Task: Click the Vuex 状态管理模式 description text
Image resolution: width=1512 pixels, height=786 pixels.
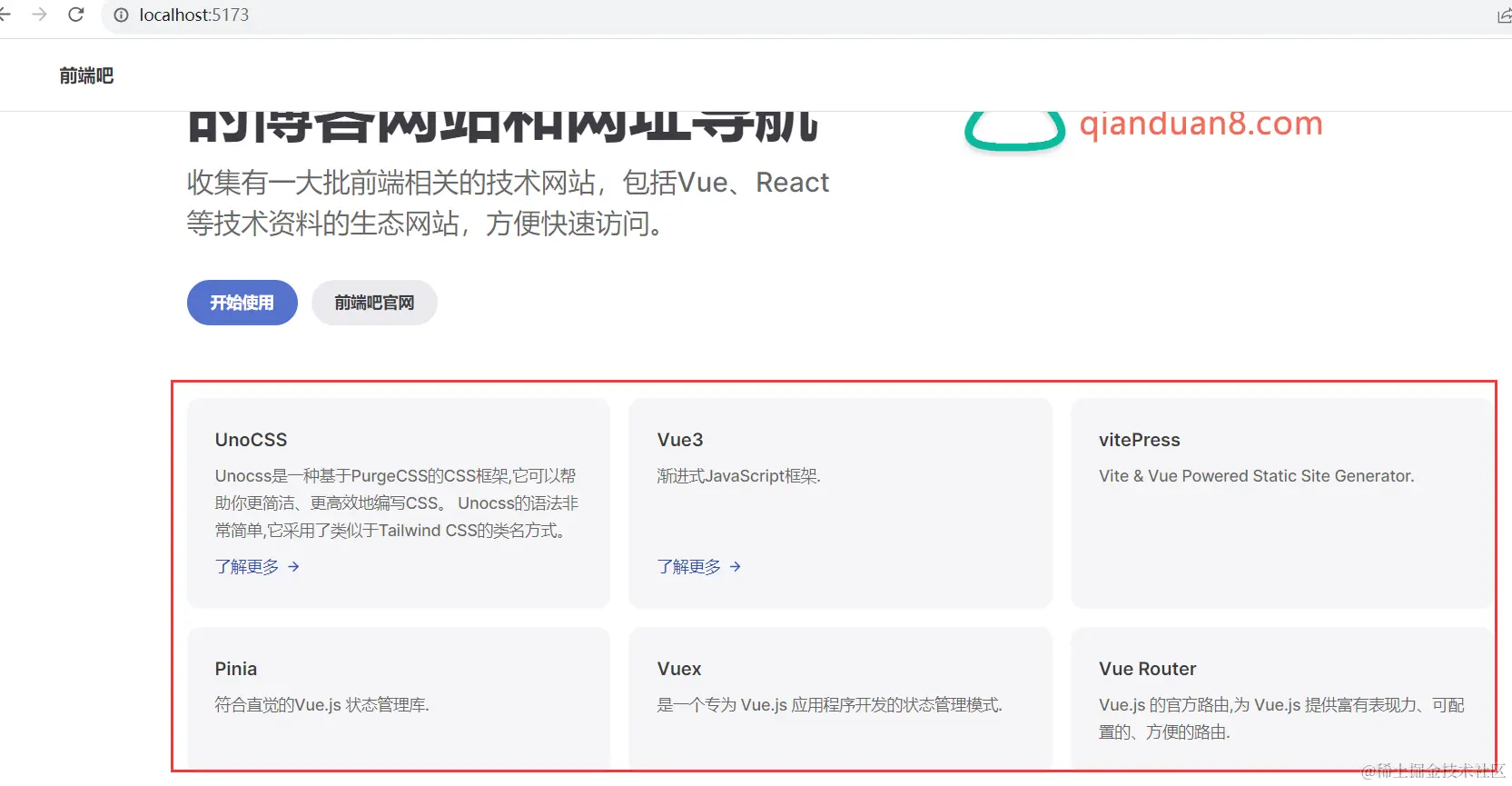Action: tap(829, 705)
